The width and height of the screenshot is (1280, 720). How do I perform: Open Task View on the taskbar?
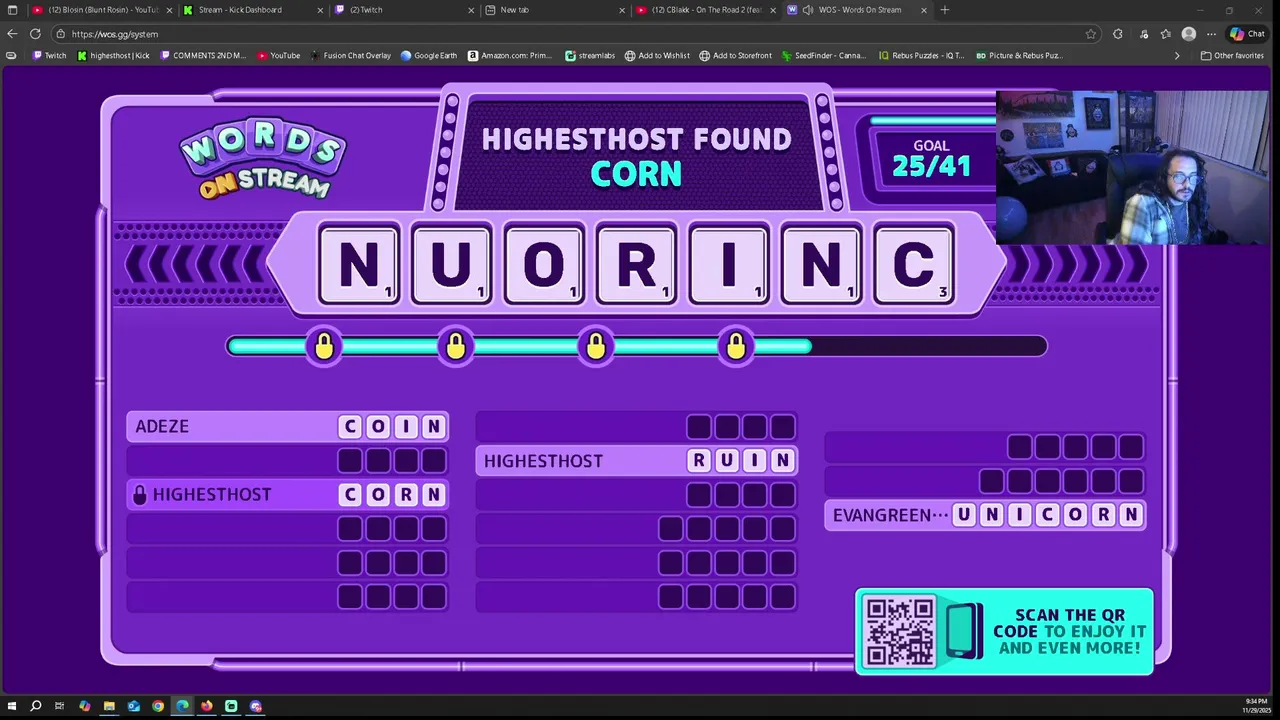[x=60, y=706]
